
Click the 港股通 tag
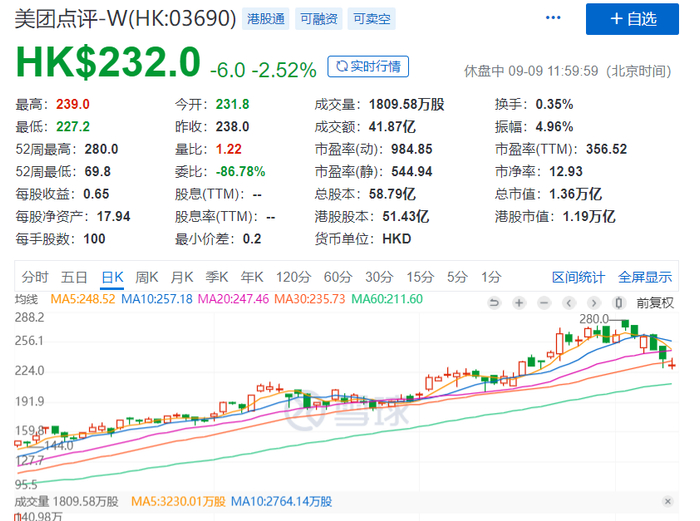(x=266, y=19)
